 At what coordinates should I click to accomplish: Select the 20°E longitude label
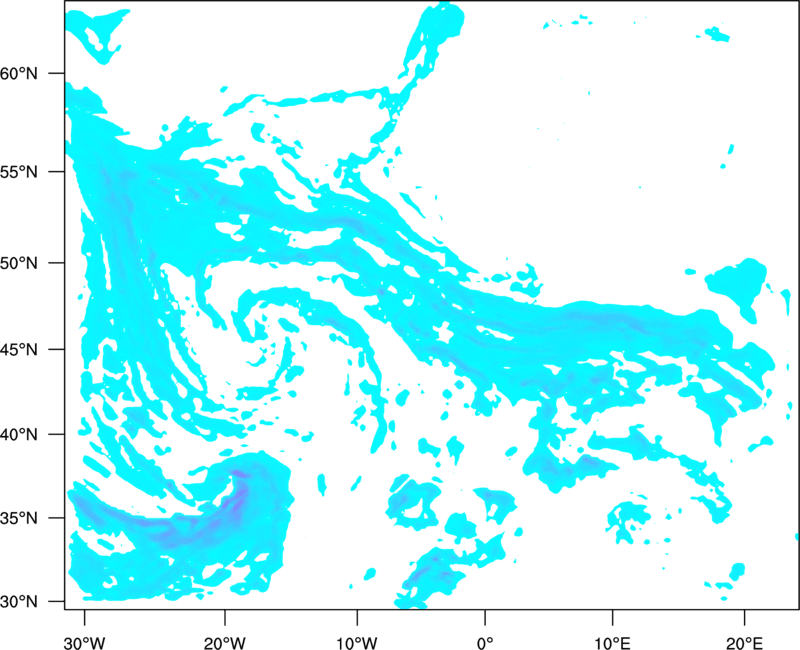[744, 643]
